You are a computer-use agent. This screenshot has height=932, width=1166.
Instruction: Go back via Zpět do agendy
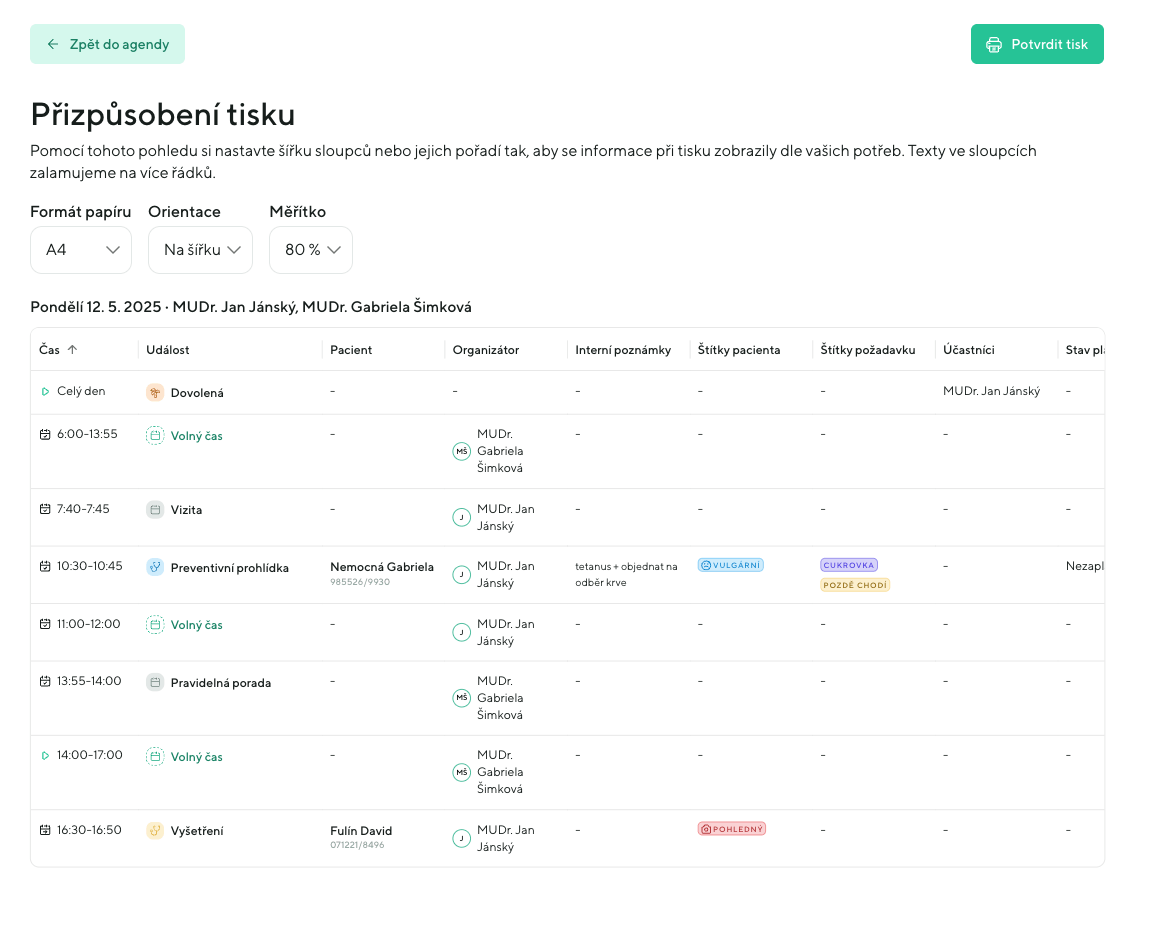107,44
